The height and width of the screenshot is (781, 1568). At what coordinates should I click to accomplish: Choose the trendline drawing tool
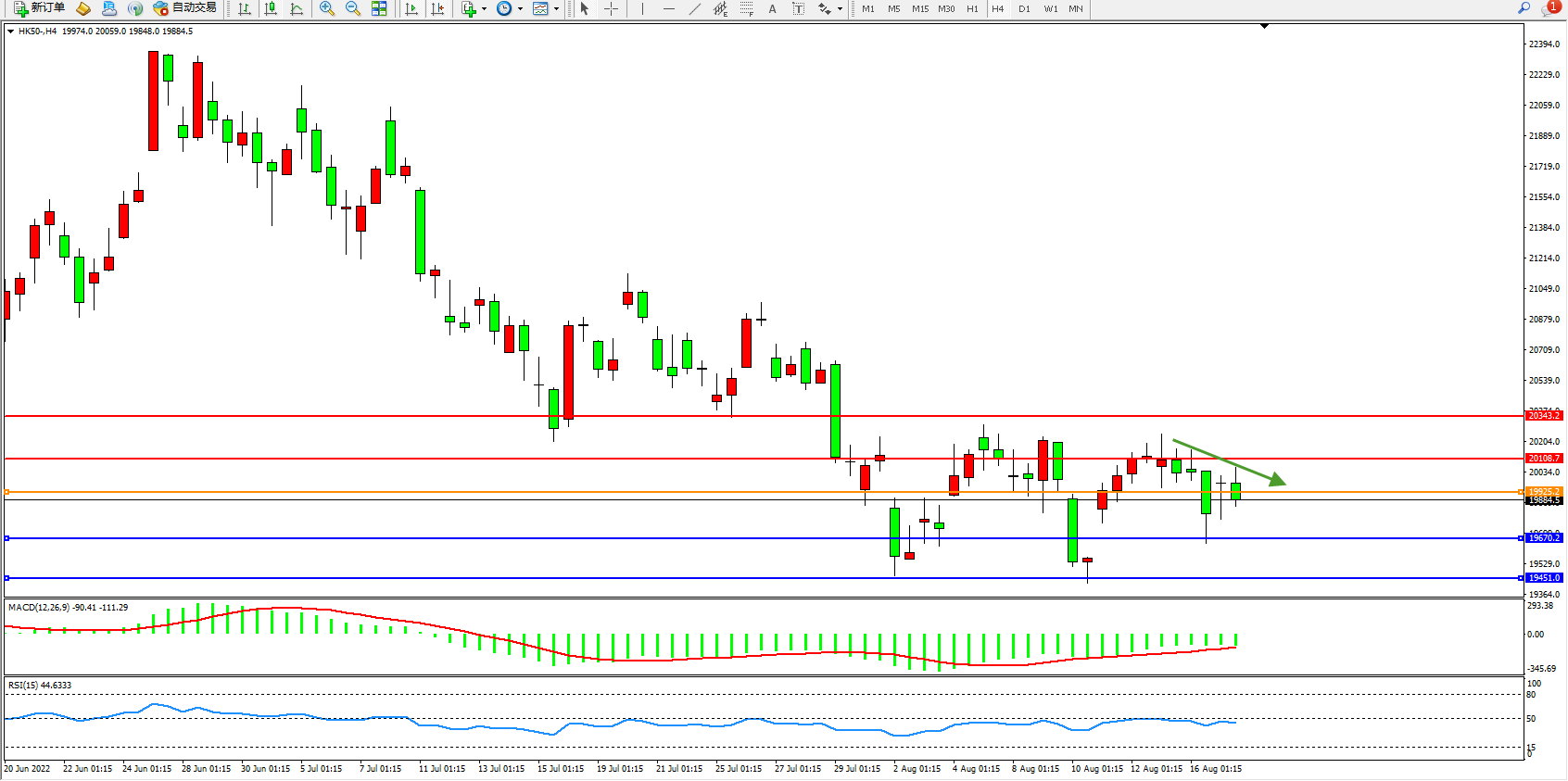(x=695, y=8)
